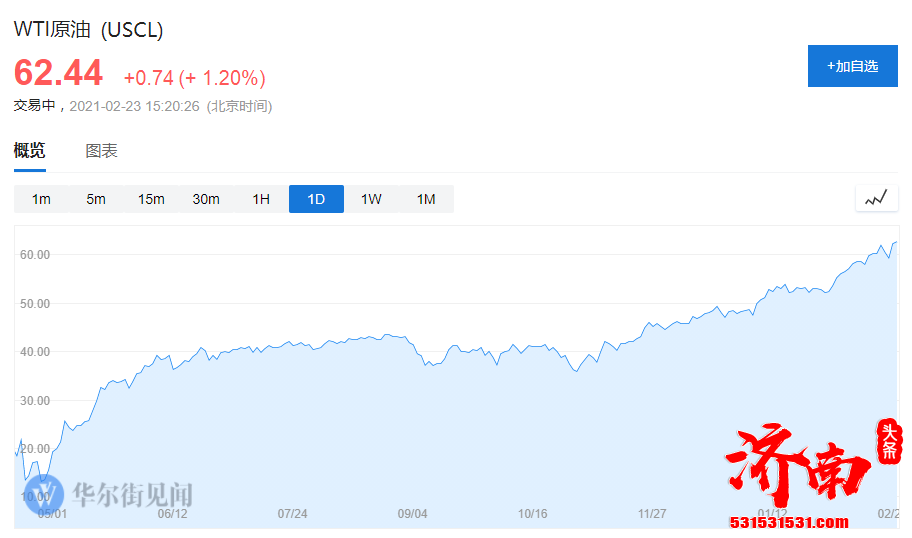Switch chart to 1W weekly interval
Image resolution: width=912 pixels, height=538 pixels.
coord(371,199)
